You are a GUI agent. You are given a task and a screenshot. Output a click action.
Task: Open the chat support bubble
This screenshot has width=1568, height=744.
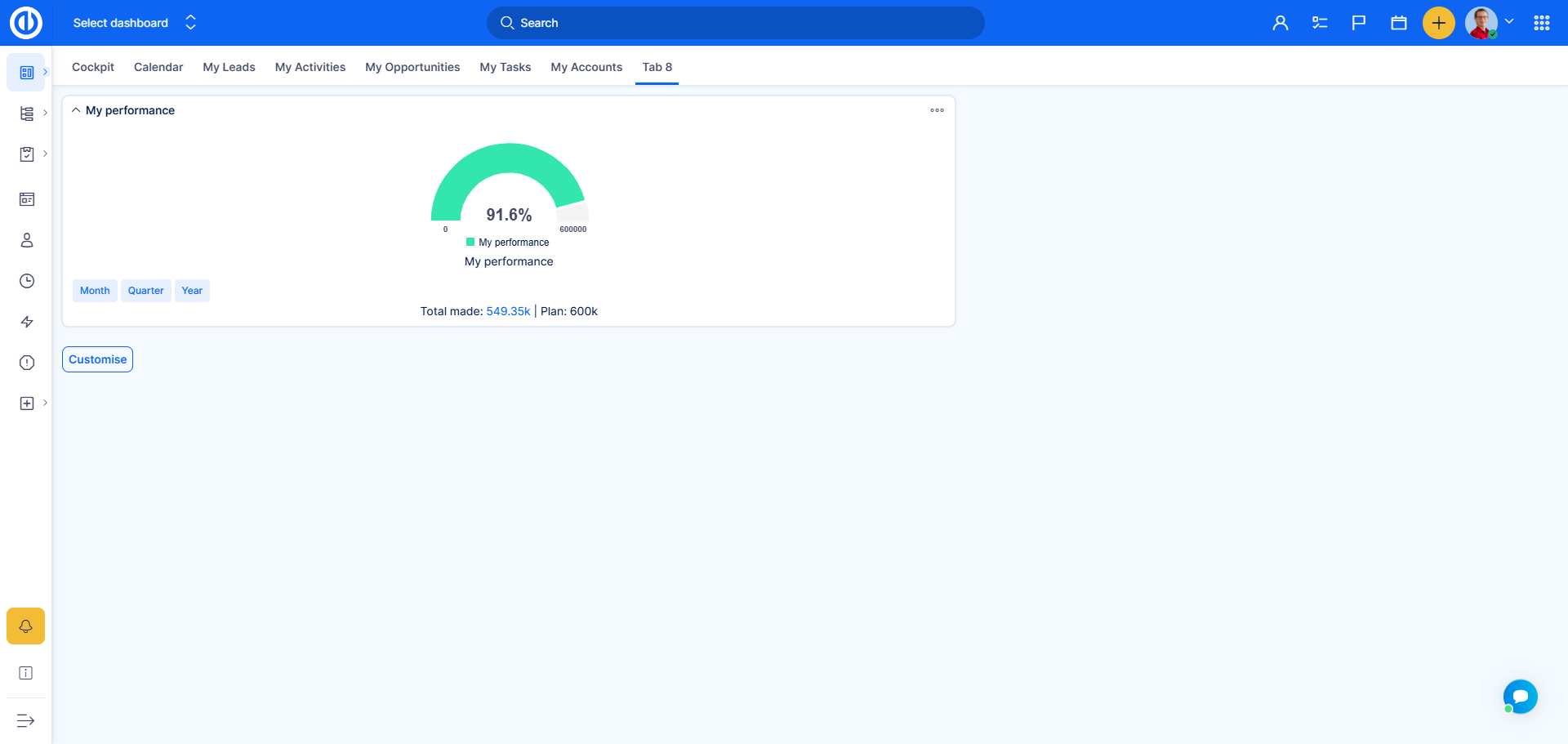[1520, 697]
